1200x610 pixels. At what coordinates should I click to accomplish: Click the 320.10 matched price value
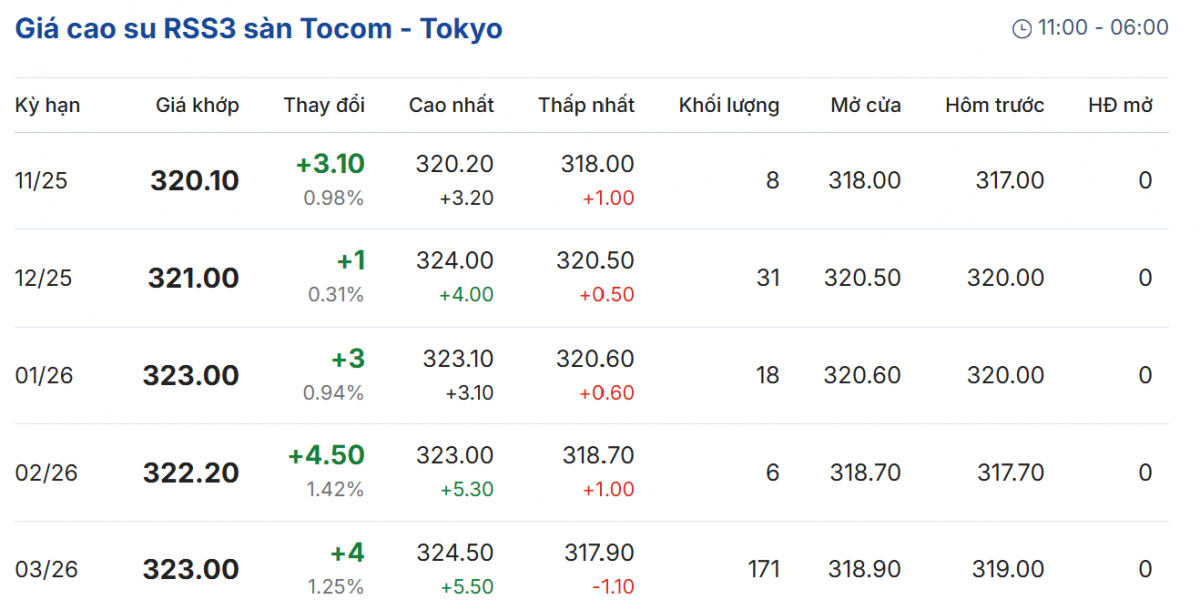[x=195, y=181]
